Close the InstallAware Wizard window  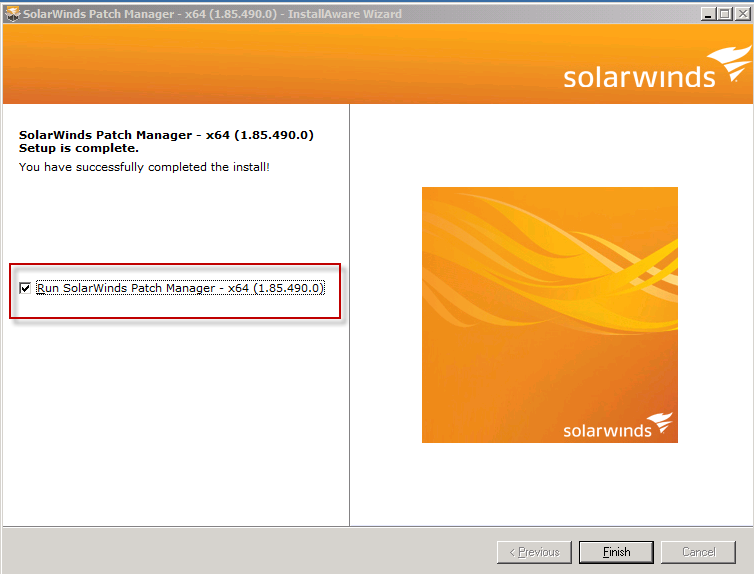point(742,14)
